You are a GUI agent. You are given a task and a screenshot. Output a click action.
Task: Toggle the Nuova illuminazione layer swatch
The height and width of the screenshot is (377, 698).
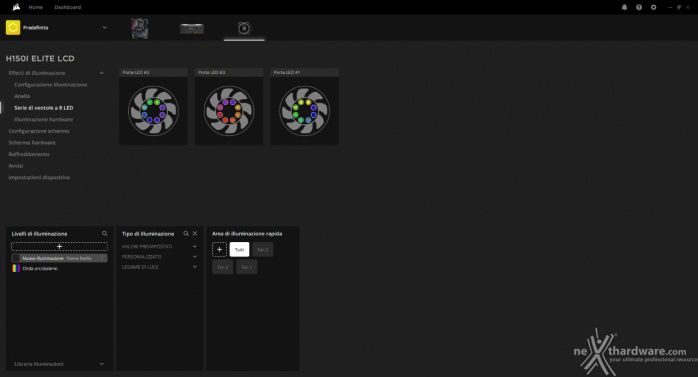point(16,258)
